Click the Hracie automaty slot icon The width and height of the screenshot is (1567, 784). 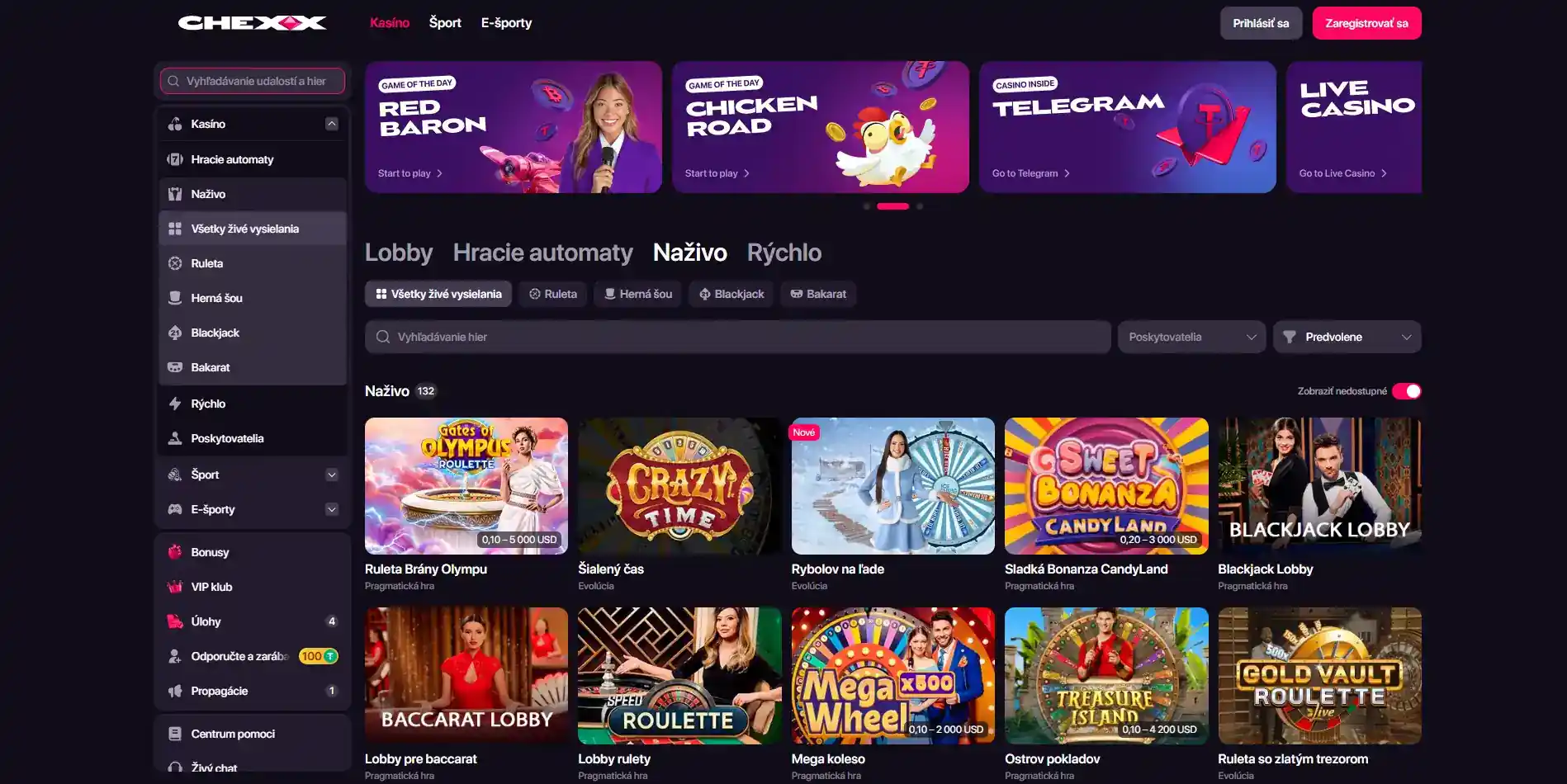tap(175, 159)
